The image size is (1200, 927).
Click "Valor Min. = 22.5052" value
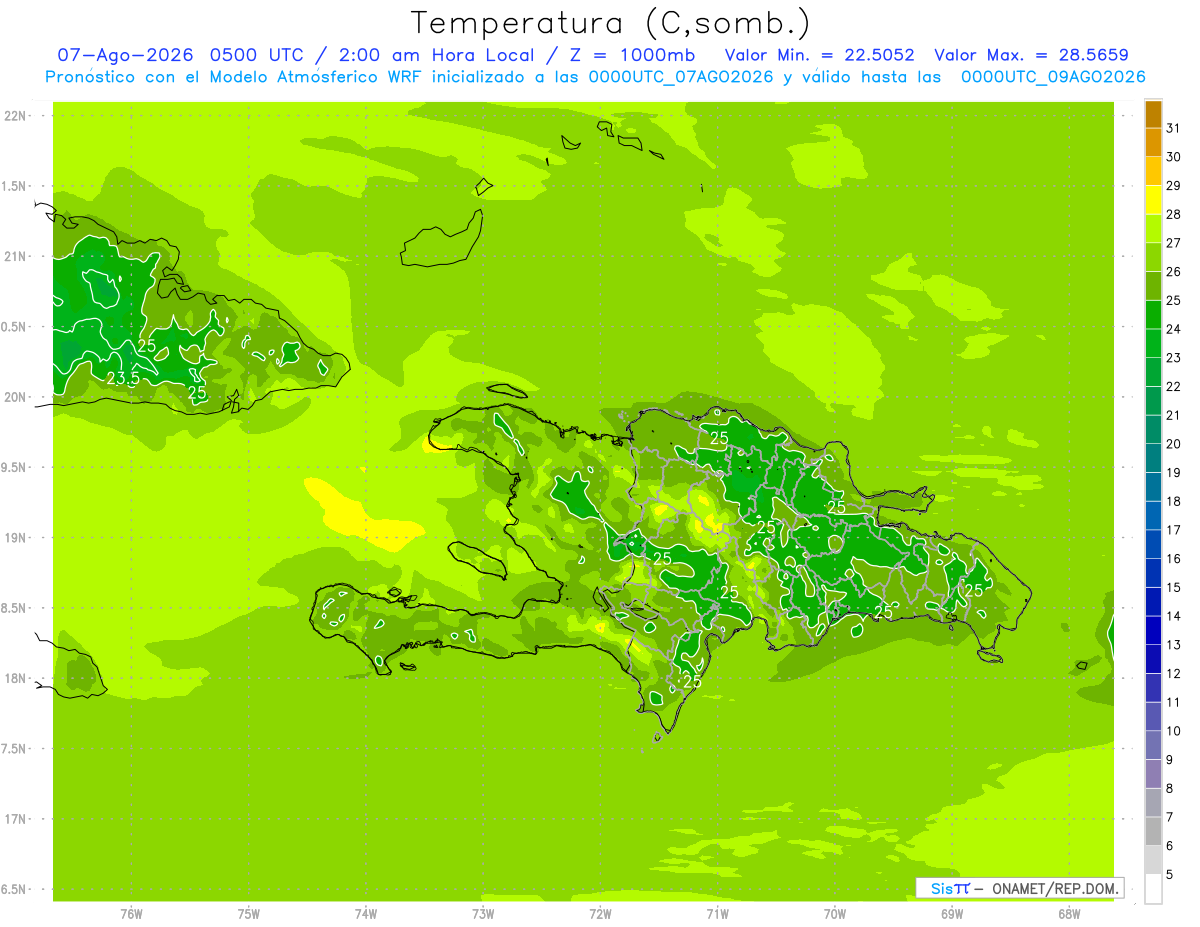819,56
